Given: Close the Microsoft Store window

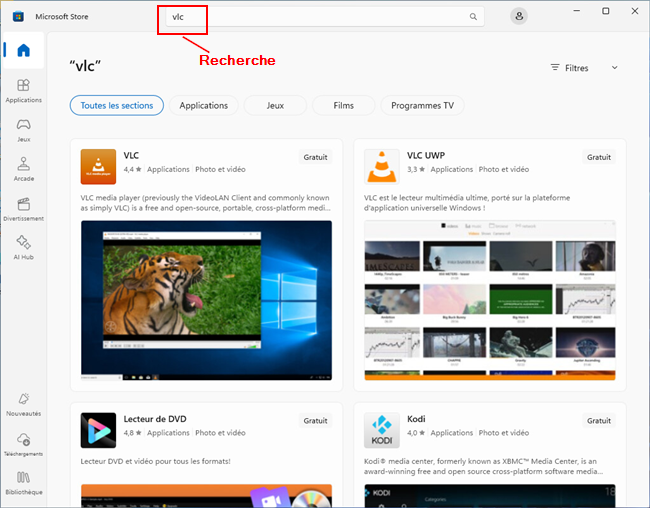Looking at the screenshot, I should click(x=635, y=11).
